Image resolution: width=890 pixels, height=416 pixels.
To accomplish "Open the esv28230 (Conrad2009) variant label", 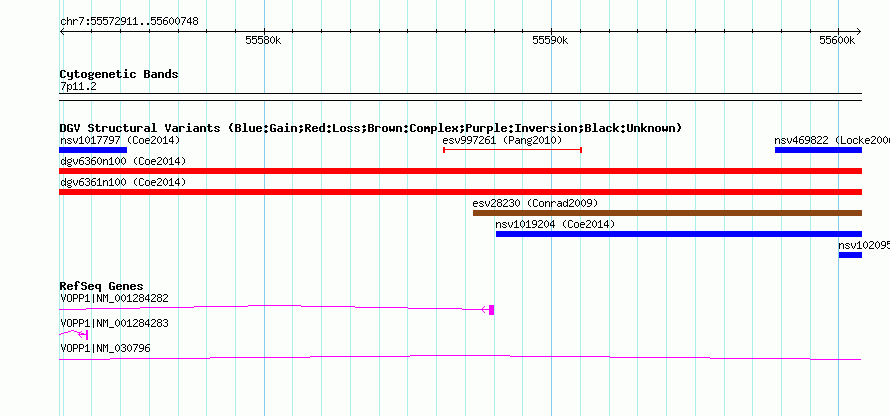I will pos(535,203).
